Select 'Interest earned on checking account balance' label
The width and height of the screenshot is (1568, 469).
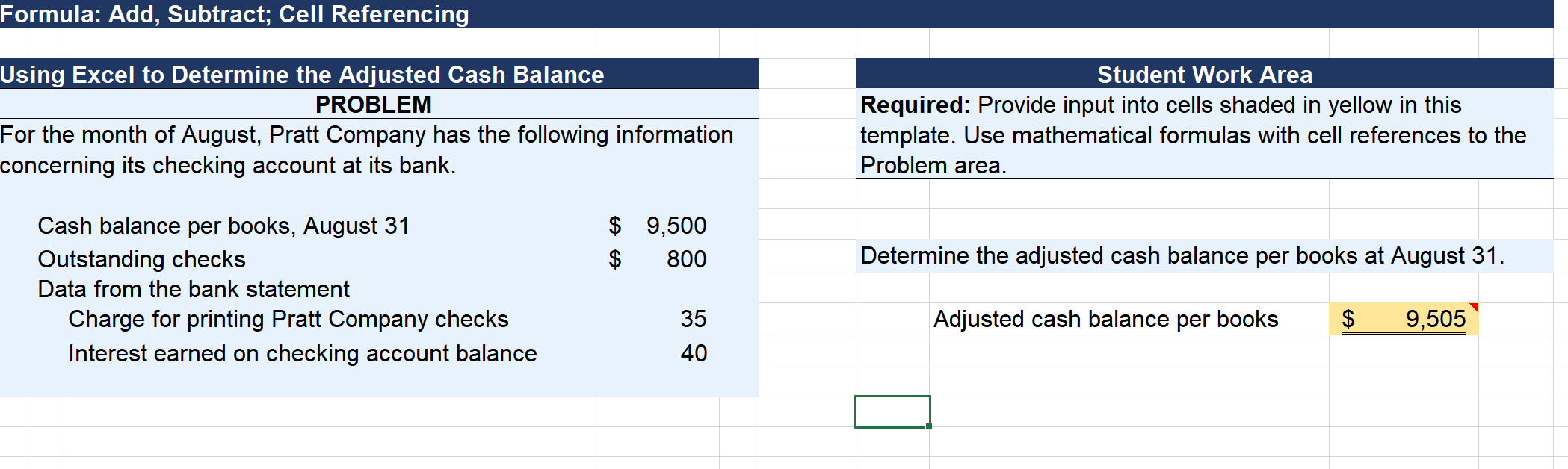[303, 353]
